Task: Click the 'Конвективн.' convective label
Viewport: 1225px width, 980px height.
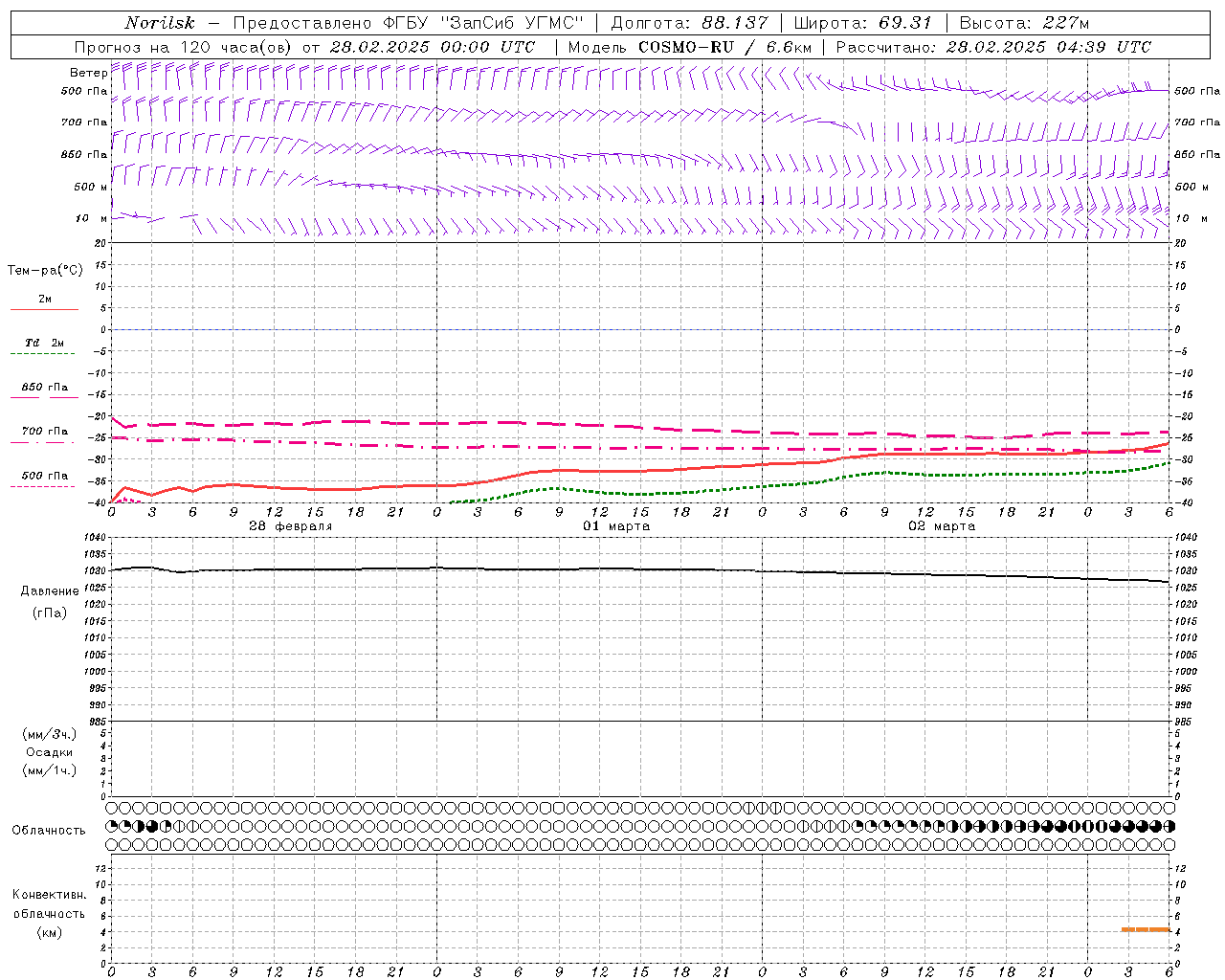Action: tap(50, 895)
